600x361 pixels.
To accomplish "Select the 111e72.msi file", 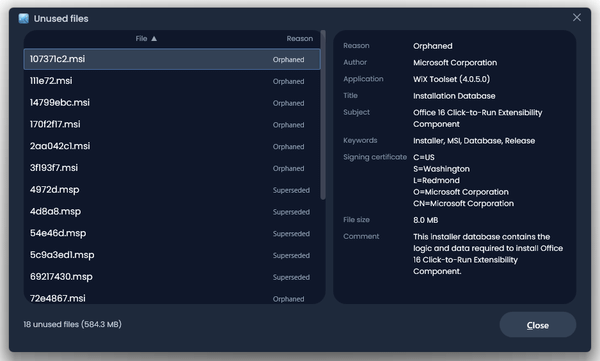I will (x=172, y=81).
